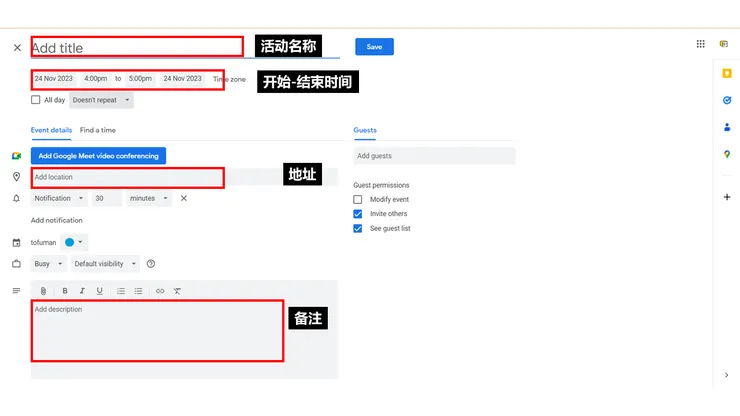Image resolution: width=740 pixels, height=416 pixels.
Task: Switch to the Find a time tab
Action: 98,130
